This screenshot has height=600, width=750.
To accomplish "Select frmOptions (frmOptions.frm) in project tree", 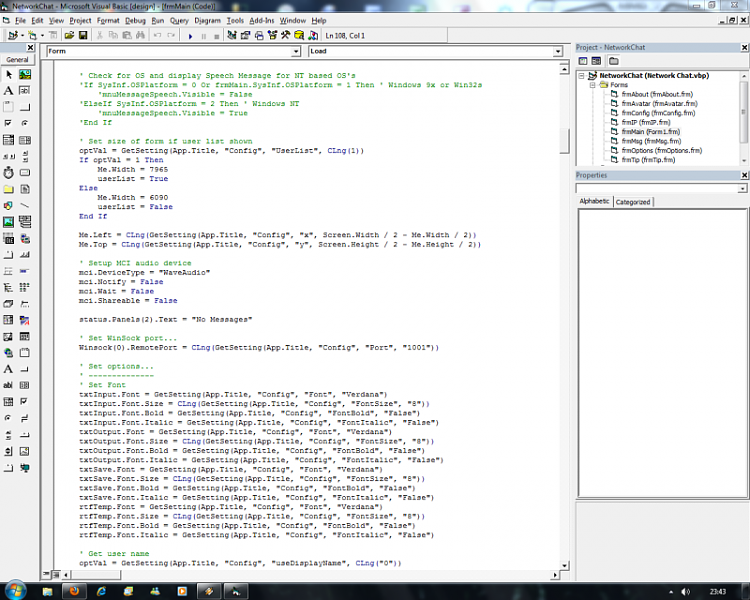I will [662, 150].
